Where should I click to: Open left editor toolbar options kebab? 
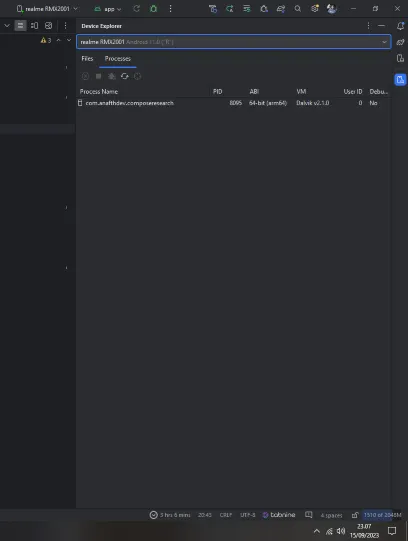(x=65, y=26)
